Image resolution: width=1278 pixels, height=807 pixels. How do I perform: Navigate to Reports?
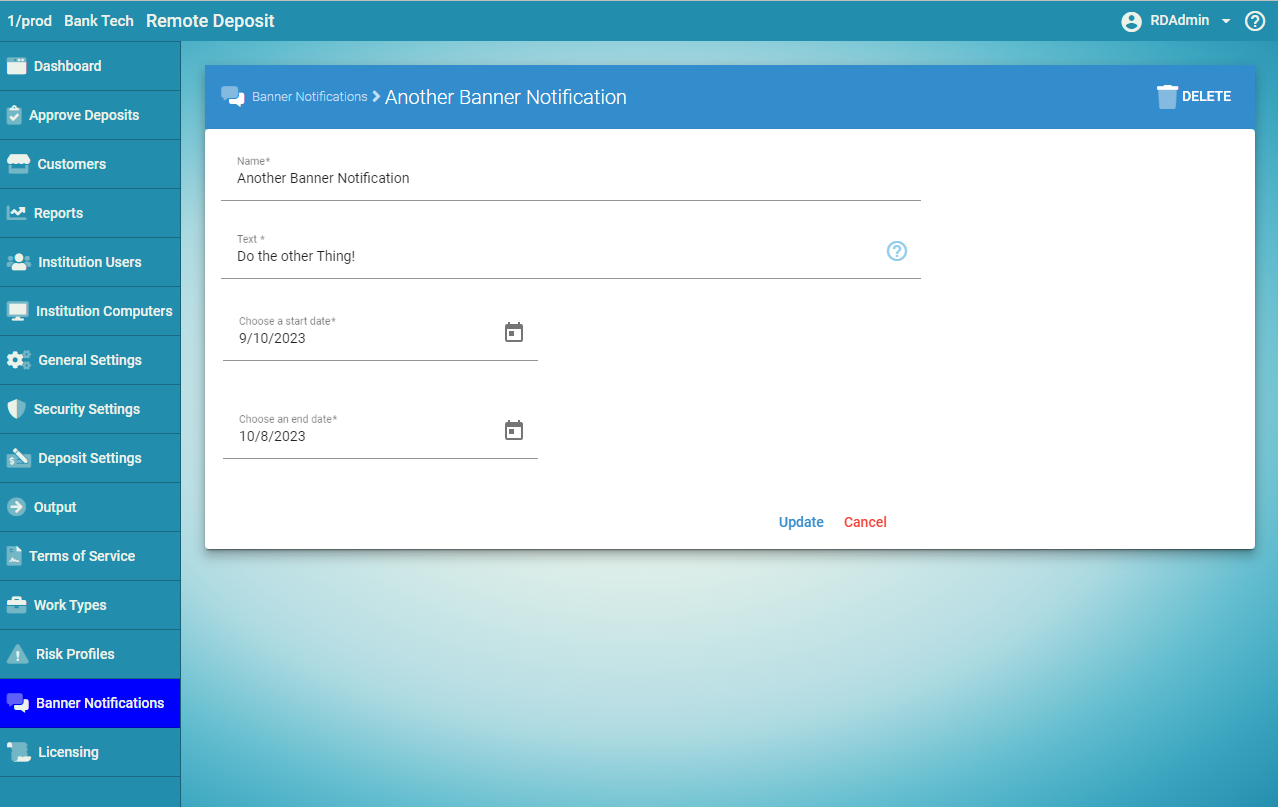pos(90,213)
